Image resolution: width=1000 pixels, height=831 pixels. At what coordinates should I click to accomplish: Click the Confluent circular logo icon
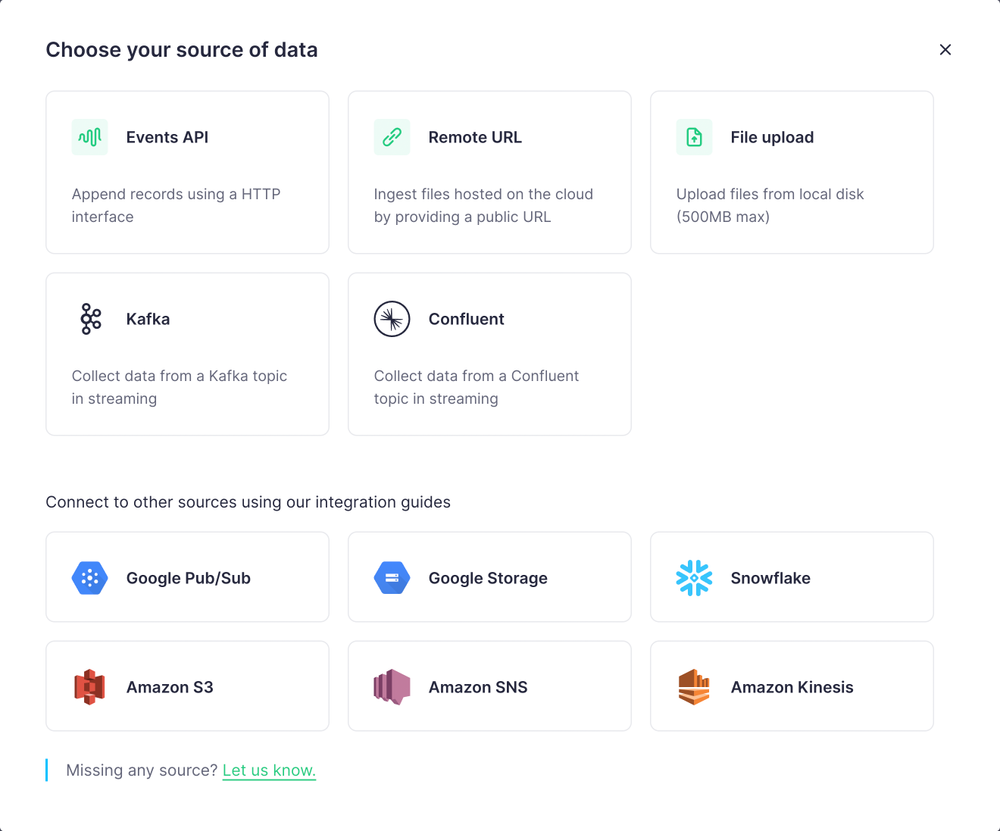pos(392,319)
